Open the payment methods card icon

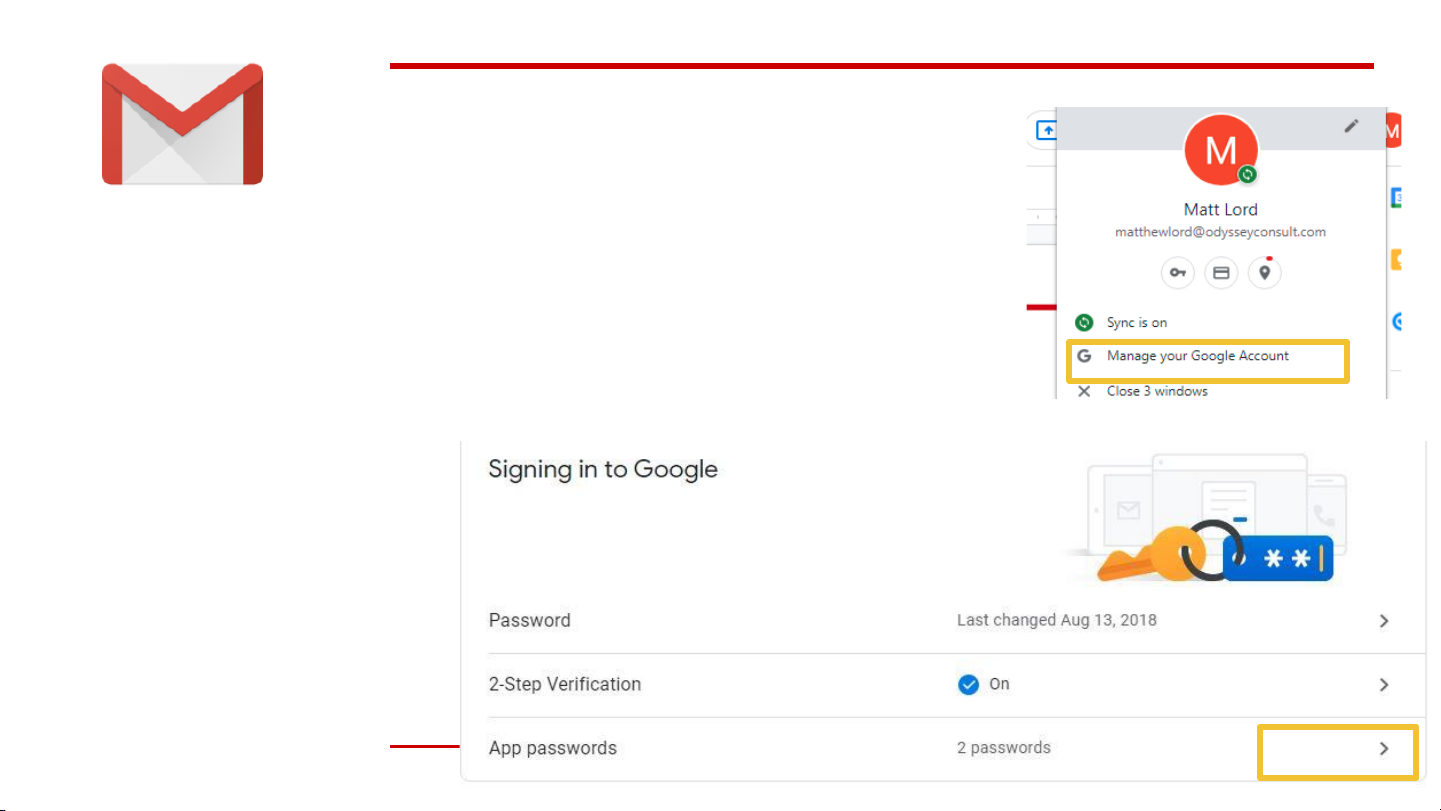(1221, 273)
